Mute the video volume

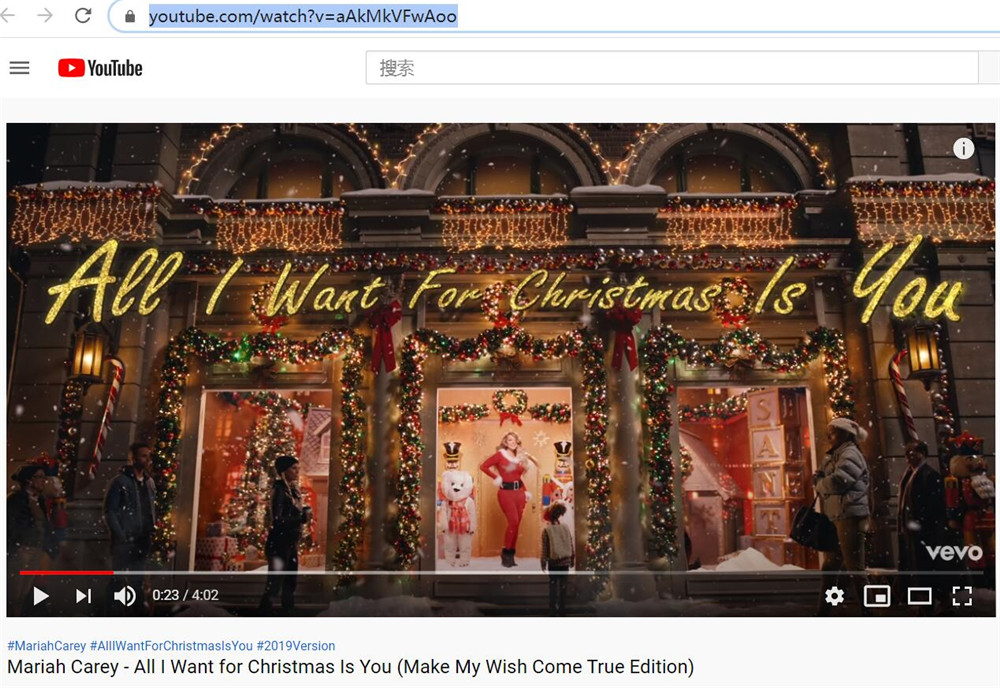[124, 596]
